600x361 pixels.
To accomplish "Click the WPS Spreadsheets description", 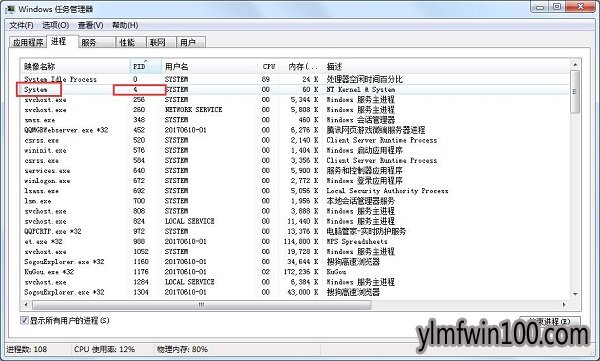I will coord(357,242).
